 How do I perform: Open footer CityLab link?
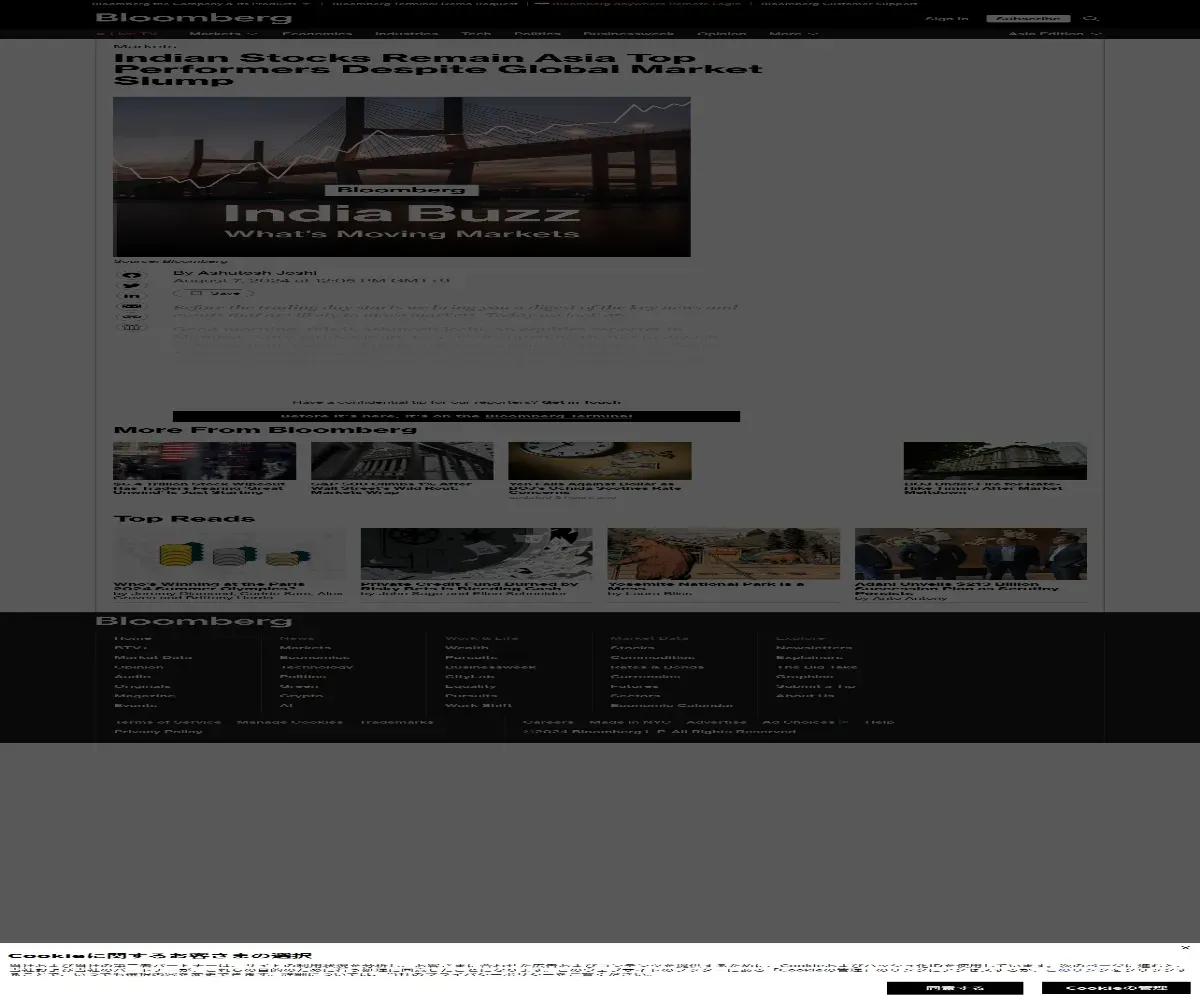tap(470, 677)
